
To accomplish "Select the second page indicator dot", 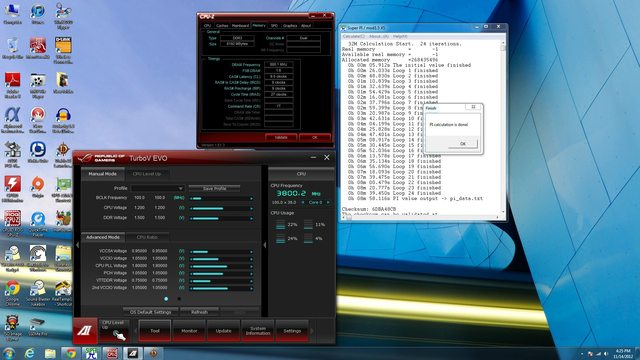I will [179, 299].
